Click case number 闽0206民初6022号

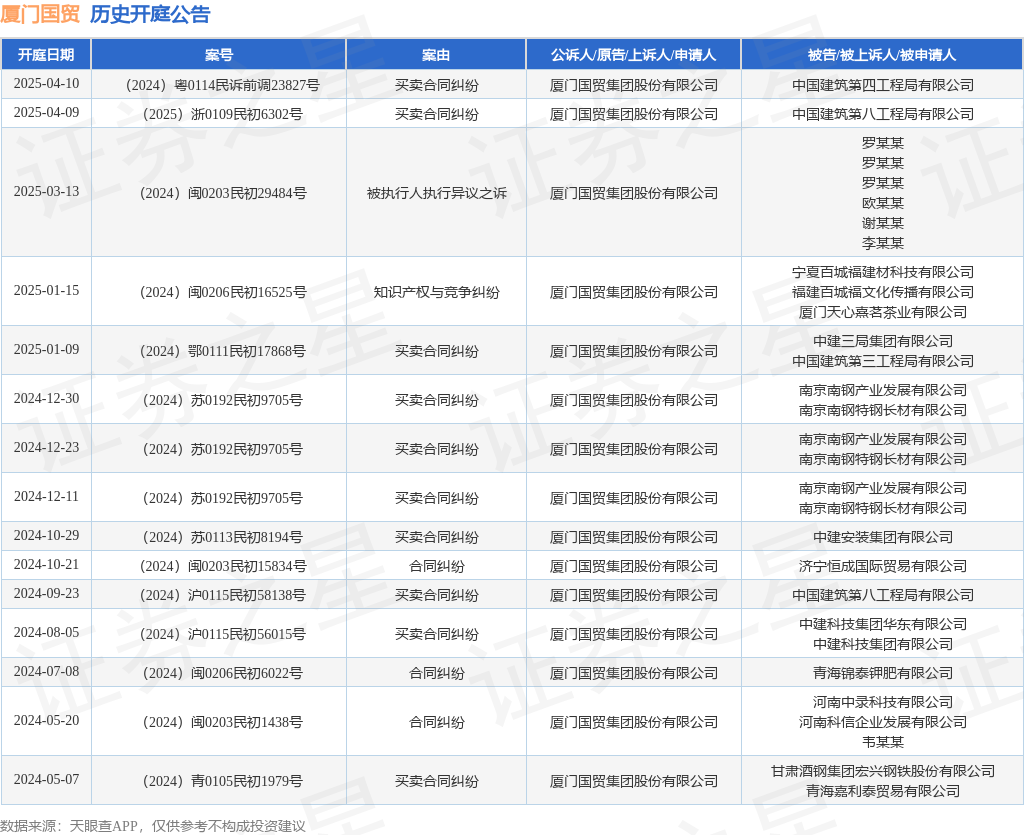[222, 673]
